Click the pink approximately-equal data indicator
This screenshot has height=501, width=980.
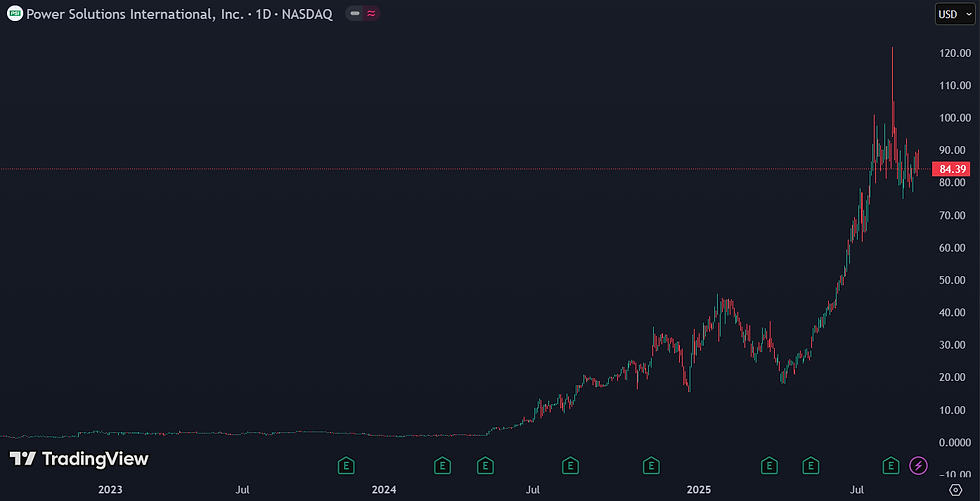(371, 14)
